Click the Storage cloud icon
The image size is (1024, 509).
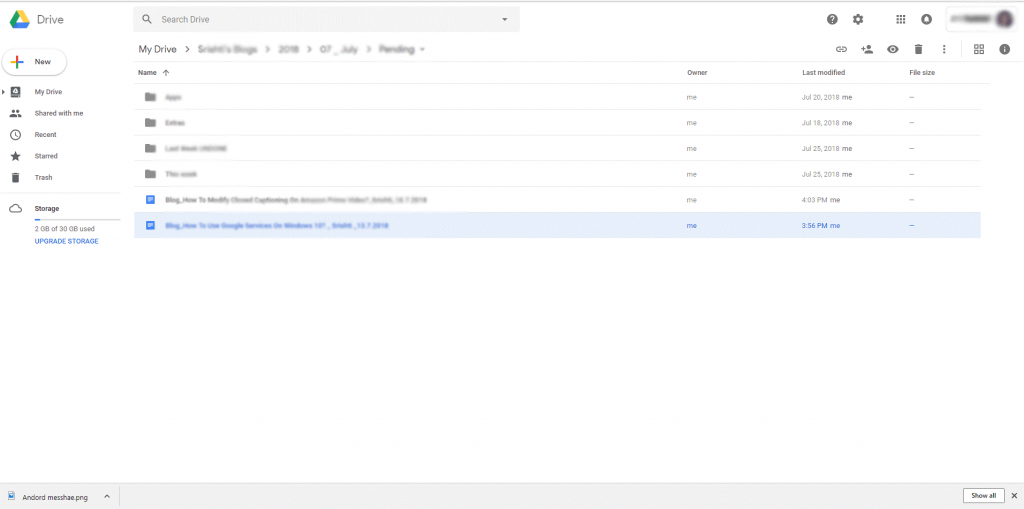tap(16, 208)
